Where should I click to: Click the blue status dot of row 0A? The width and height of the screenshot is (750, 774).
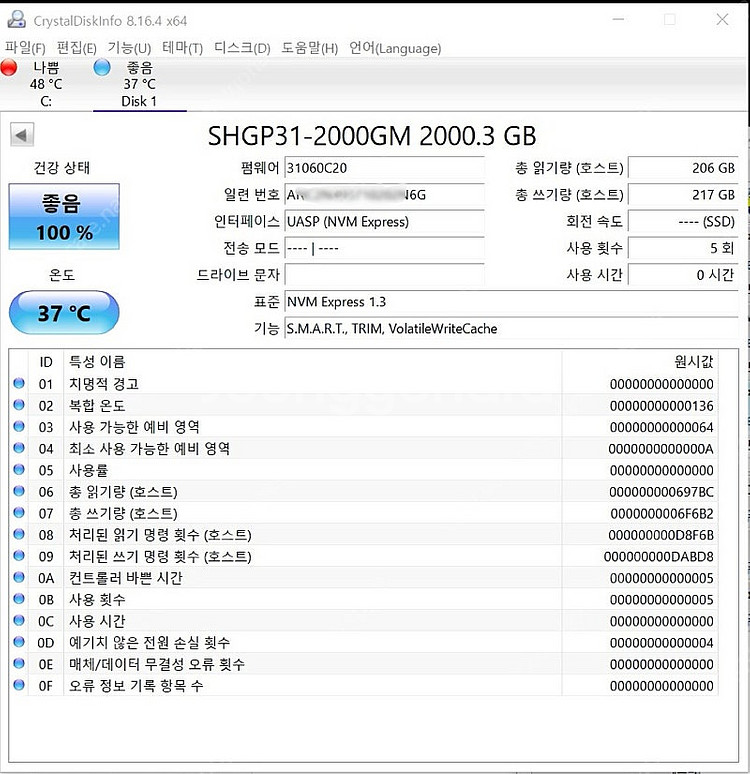(19, 577)
